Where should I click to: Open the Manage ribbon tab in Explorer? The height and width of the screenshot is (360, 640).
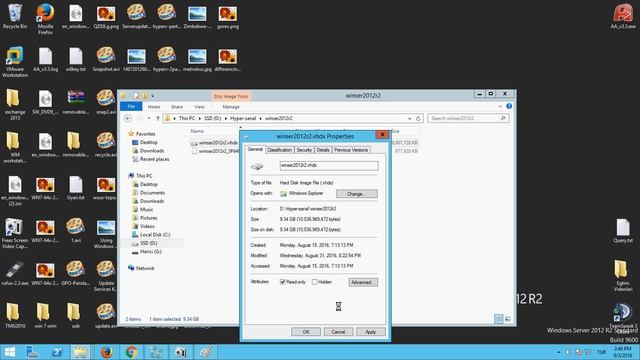[231, 107]
